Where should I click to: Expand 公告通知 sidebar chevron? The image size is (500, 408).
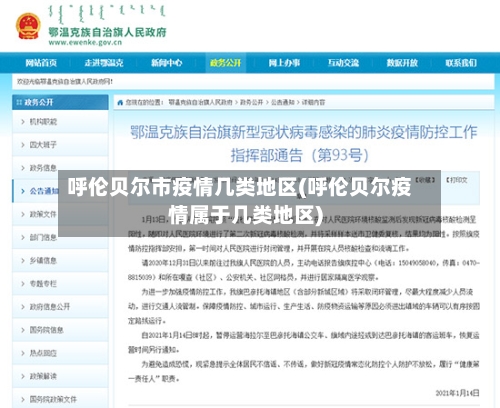(x=23, y=191)
